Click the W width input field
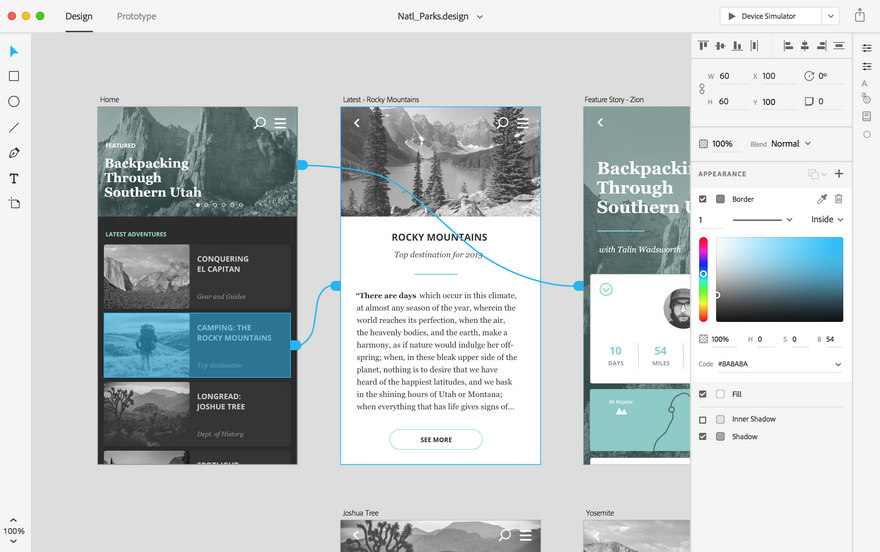The height and width of the screenshot is (552, 880). pyautogui.click(x=733, y=76)
